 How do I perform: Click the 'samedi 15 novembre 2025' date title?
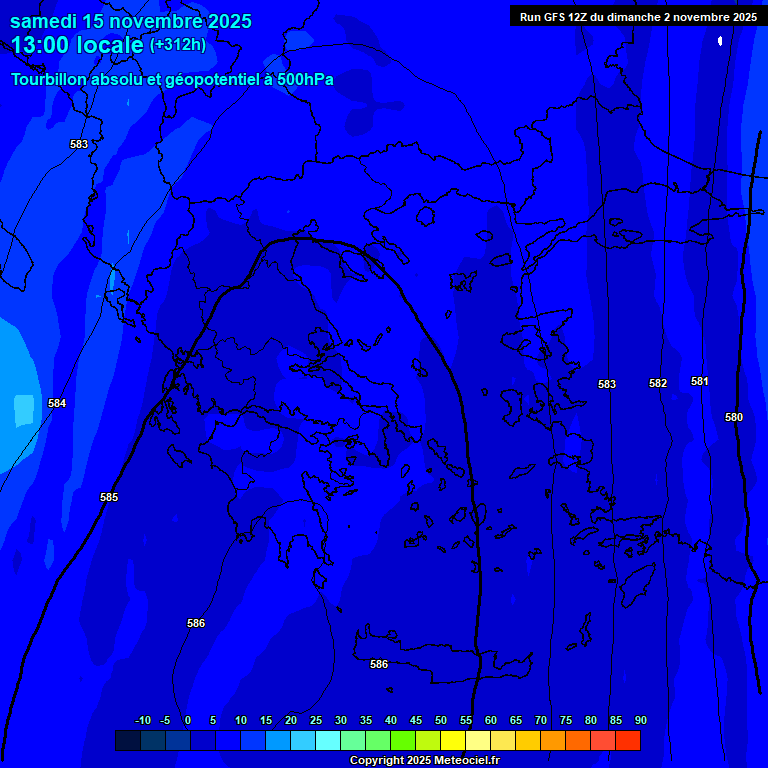pos(131,21)
